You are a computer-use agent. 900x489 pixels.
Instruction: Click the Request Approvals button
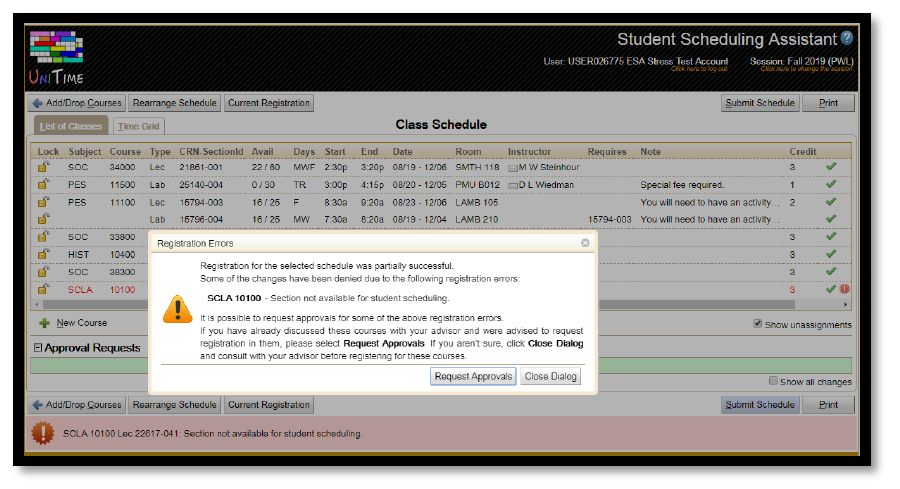click(474, 377)
